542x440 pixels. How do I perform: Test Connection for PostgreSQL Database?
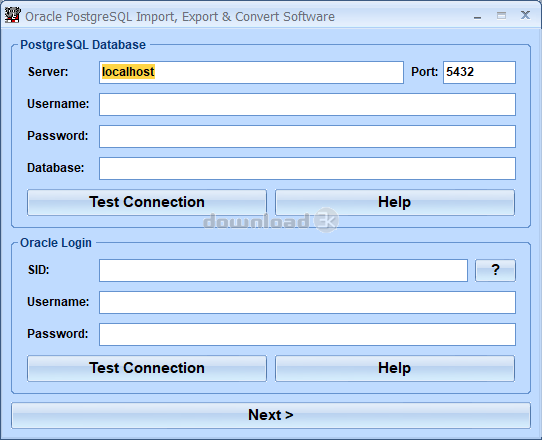coord(147,202)
